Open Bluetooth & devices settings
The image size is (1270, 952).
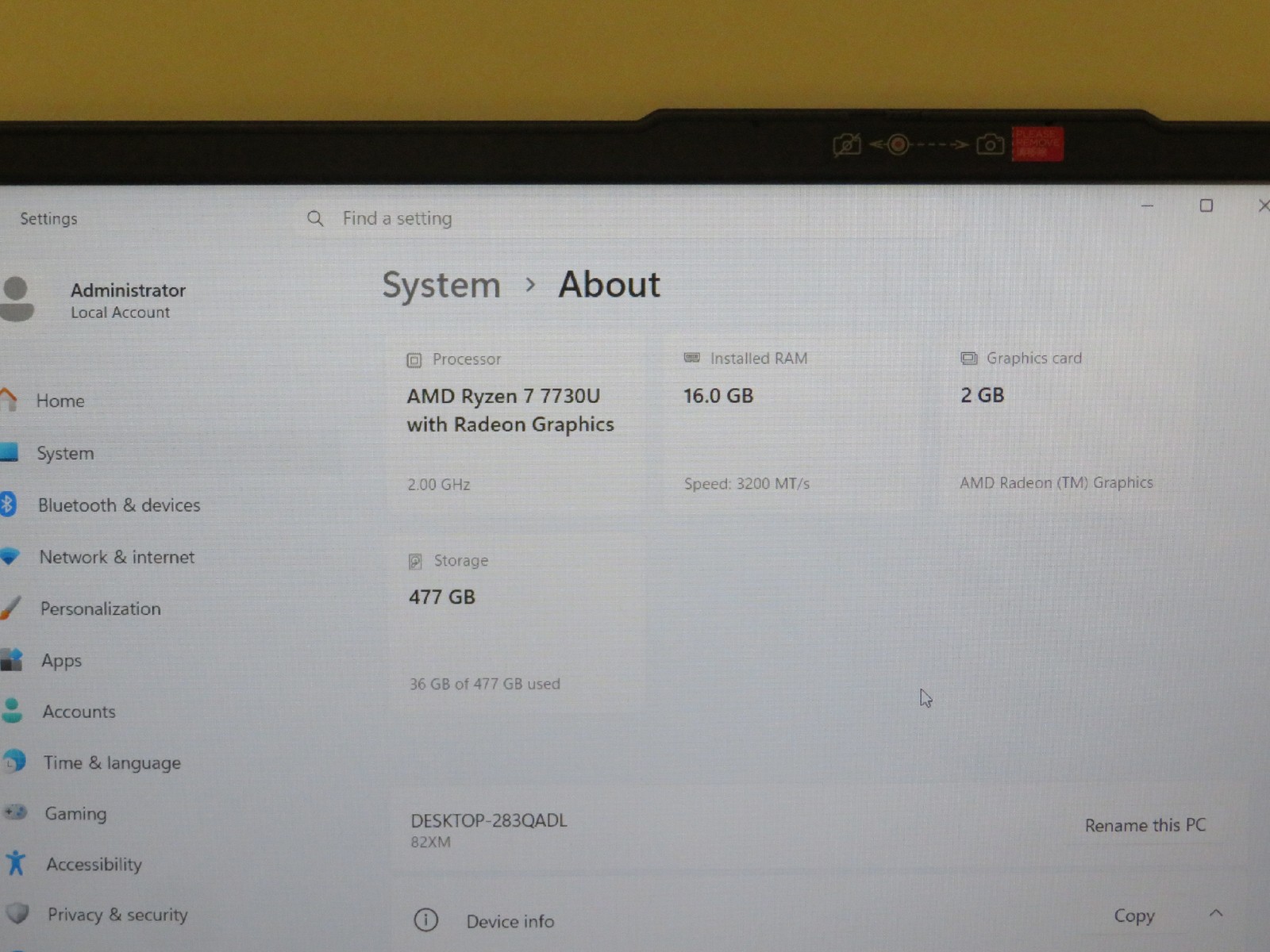[119, 505]
